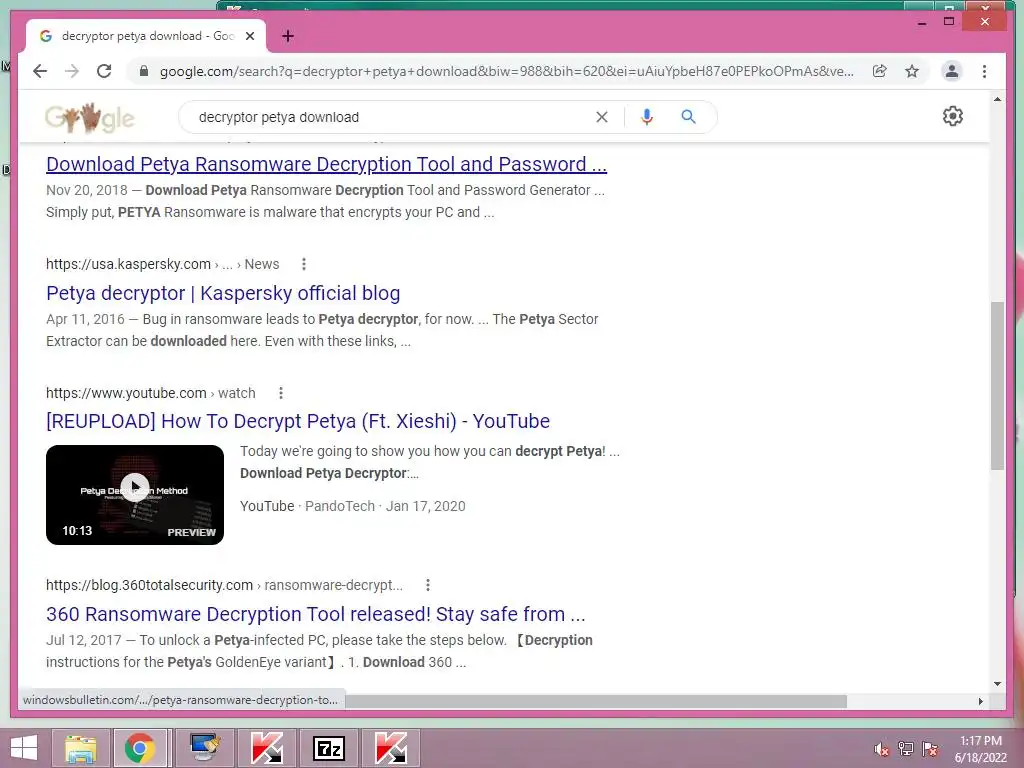Open the computer monitor taskbar app
The width and height of the screenshot is (1024, 768).
coord(205,748)
